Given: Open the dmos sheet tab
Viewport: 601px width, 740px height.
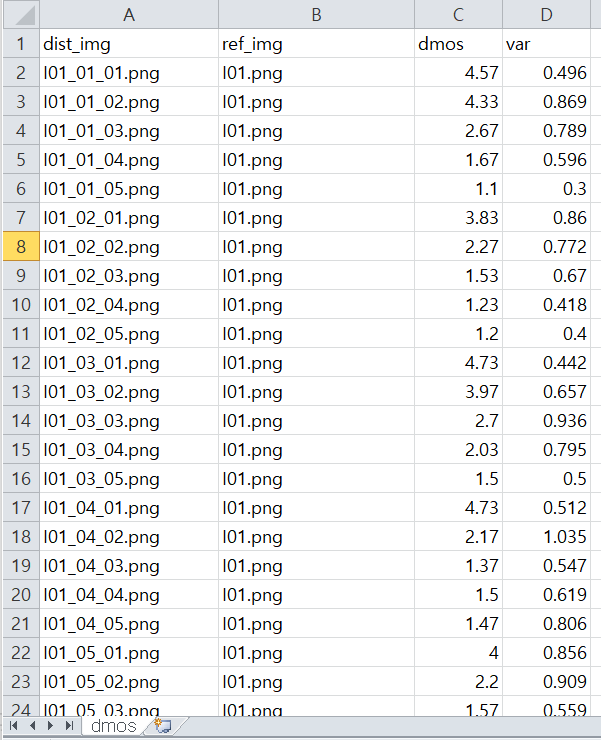Looking at the screenshot, I should click(114, 726).
